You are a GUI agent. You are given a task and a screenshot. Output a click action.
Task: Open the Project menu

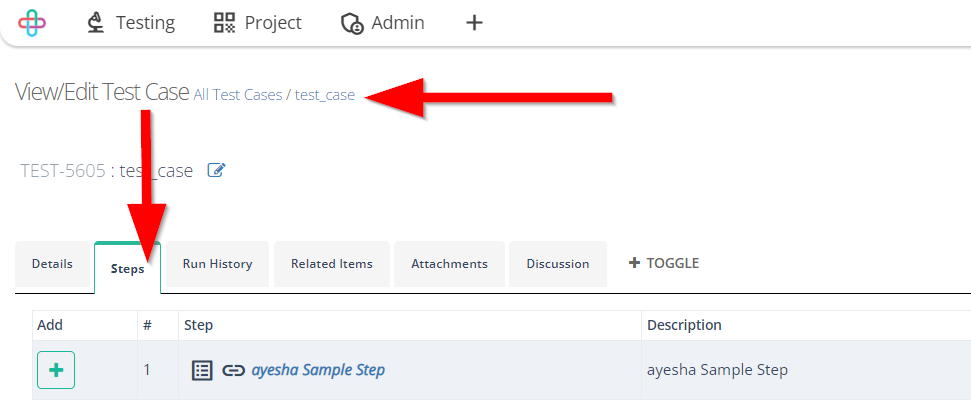258,23
